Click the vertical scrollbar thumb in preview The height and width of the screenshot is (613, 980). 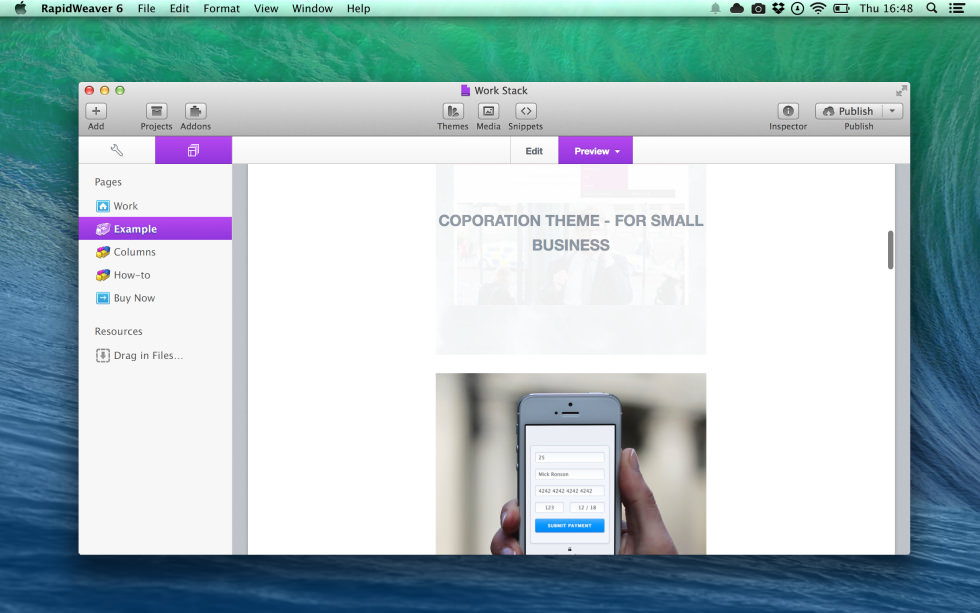tap(890, 250)
